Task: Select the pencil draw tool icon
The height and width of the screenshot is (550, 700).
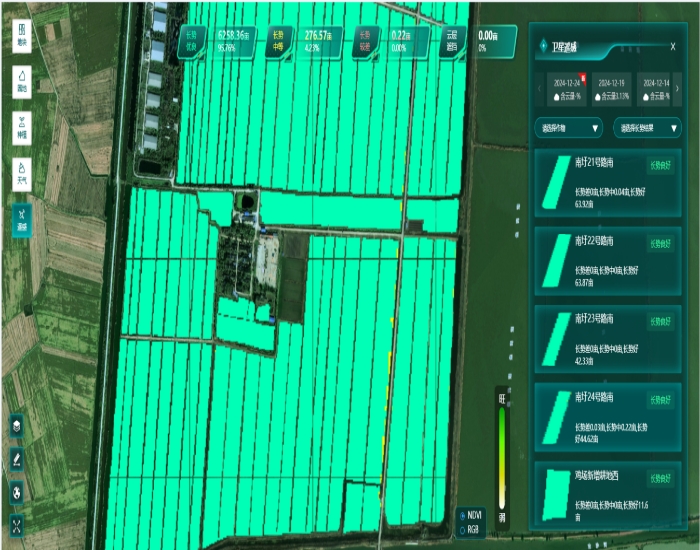Action: 16,459
